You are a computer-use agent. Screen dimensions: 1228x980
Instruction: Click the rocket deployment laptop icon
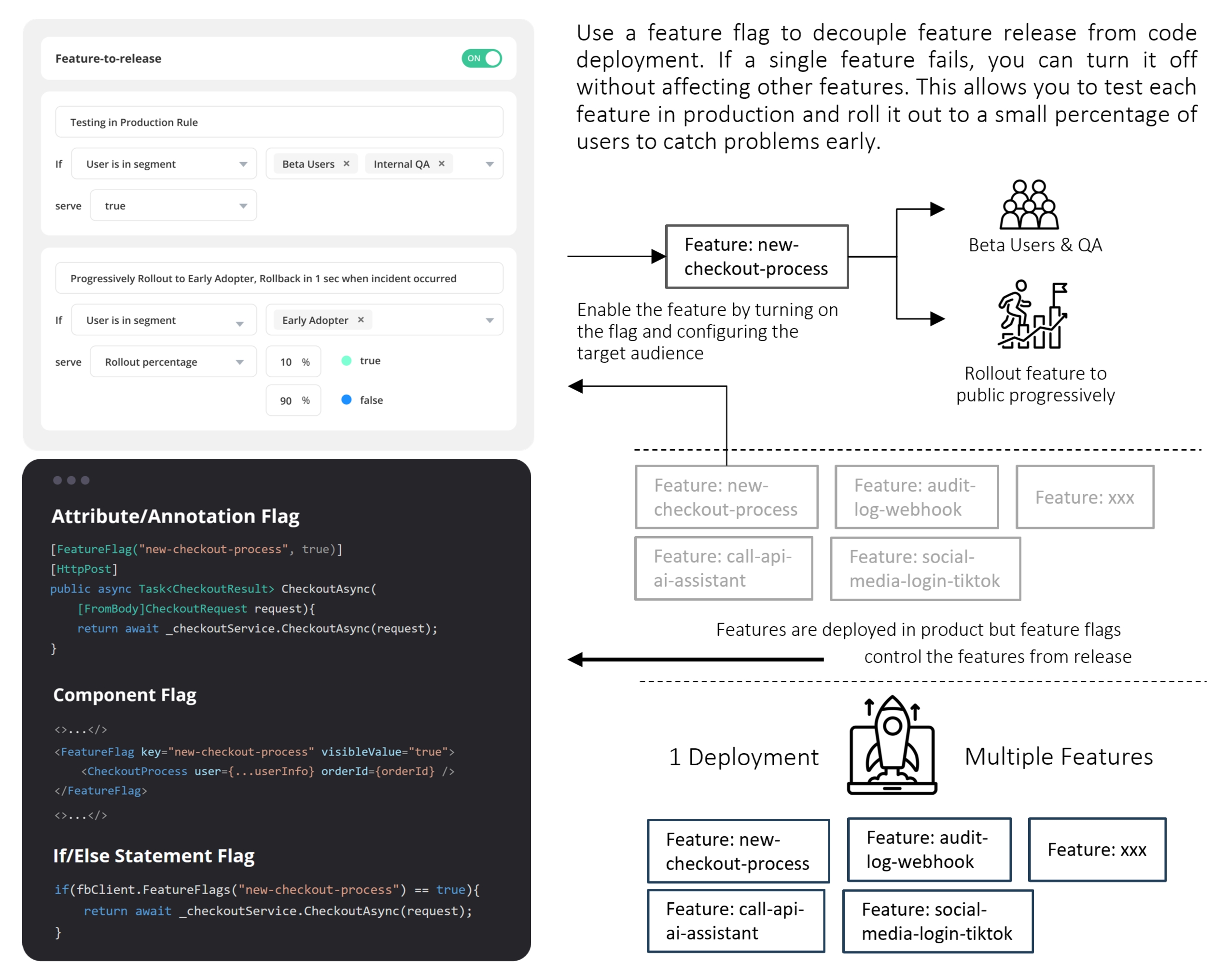pyautogui.click(x=892, y=745)
